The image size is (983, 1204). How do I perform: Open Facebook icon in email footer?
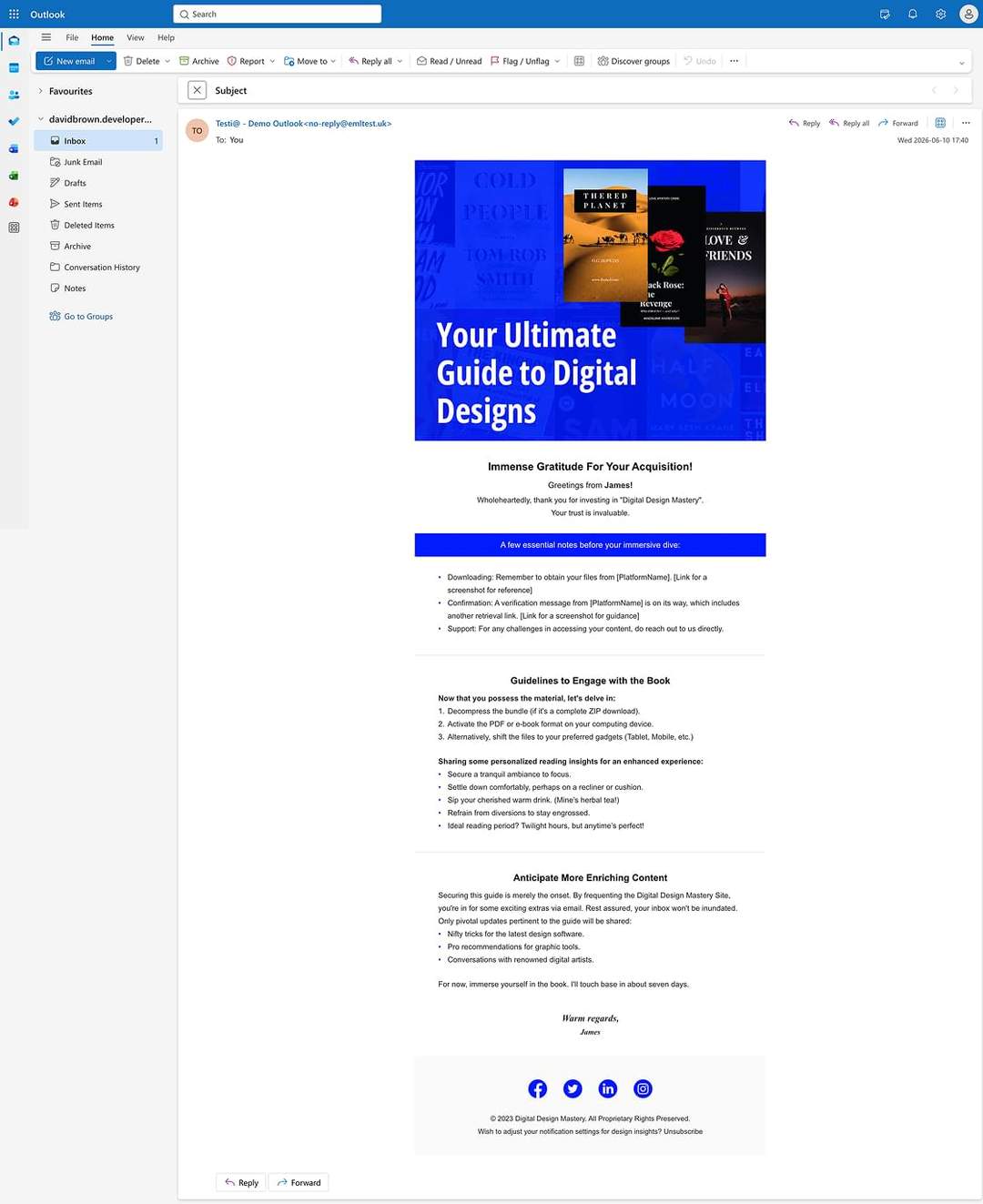coord(538,1088)
